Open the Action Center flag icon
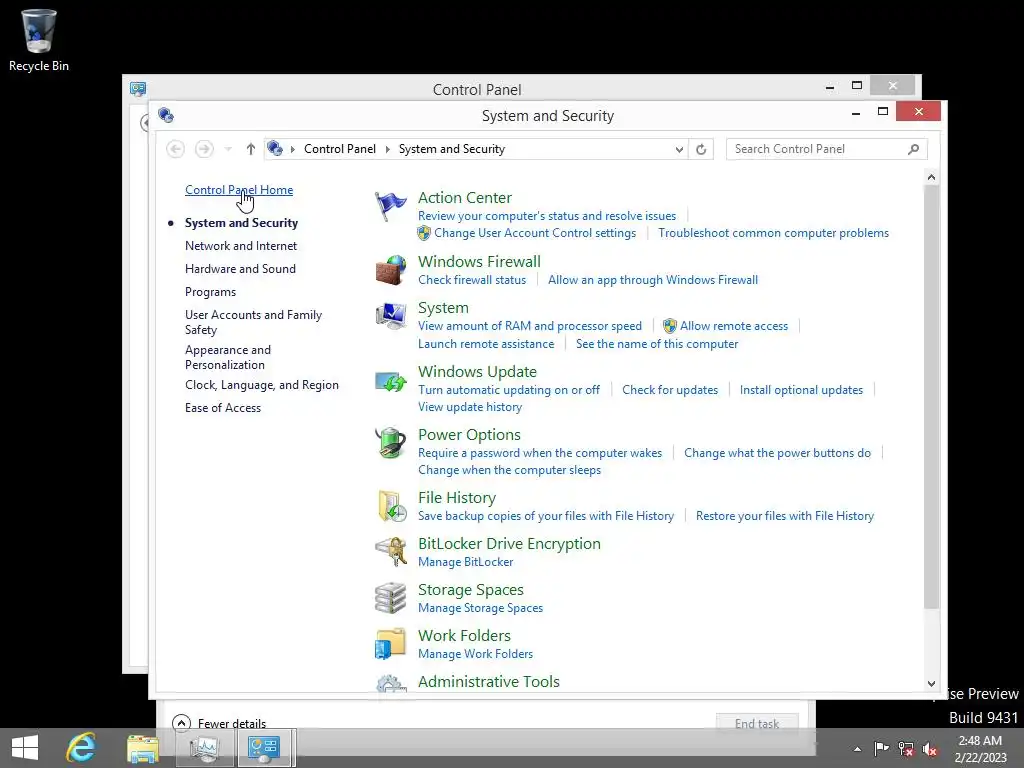Image resolution: width=1024 pixels, height=768 pixels. [x=391, y=206]
